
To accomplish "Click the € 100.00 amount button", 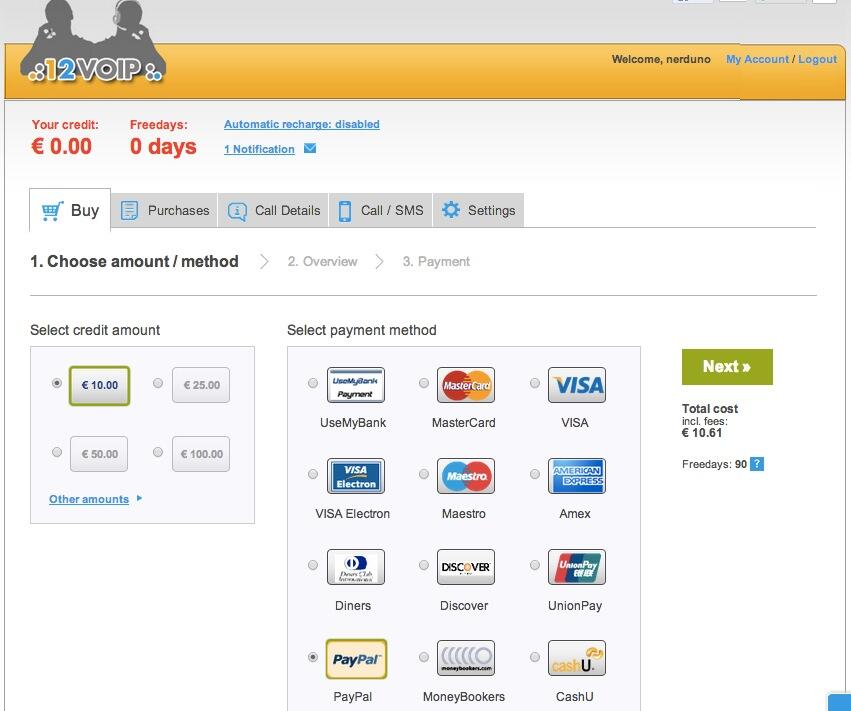I will pyautogui.click(x=201, y=454).
